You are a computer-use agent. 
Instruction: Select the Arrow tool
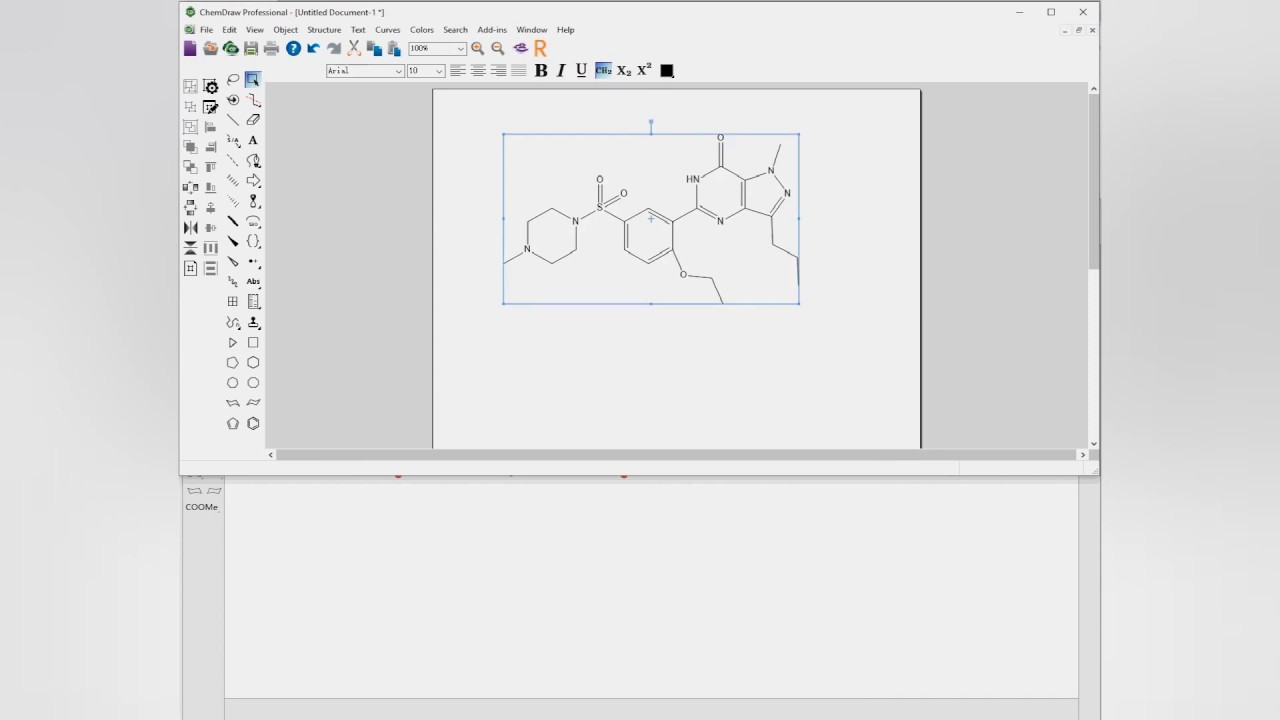pyautogui.click(x=253, y=181)
